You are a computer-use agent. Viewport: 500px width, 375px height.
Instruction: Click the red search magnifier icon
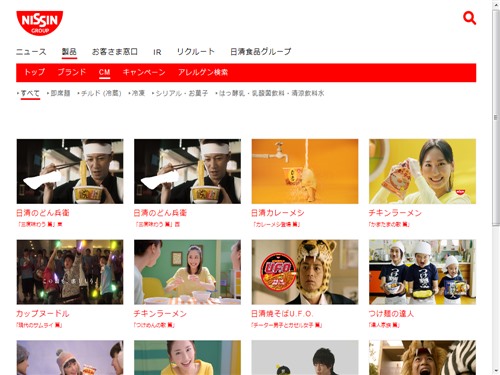[469, 18]
